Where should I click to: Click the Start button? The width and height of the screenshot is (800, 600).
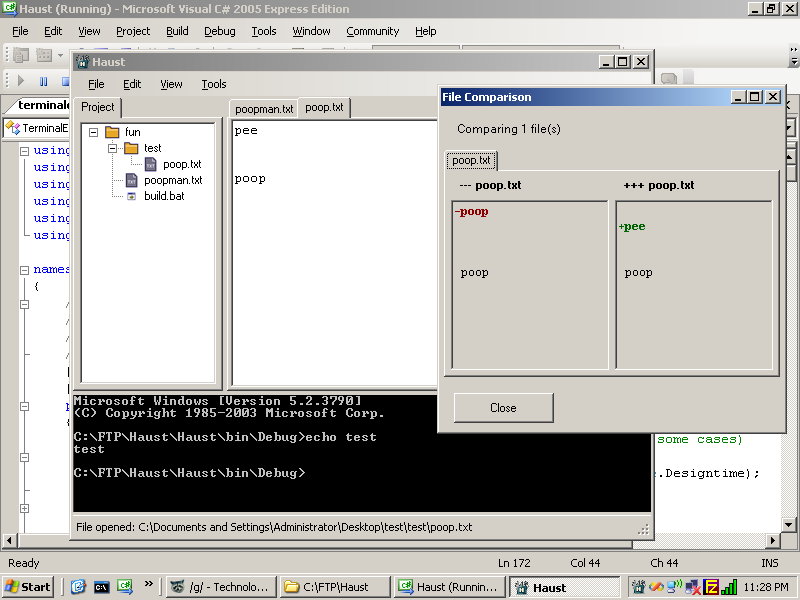(28, 587)
